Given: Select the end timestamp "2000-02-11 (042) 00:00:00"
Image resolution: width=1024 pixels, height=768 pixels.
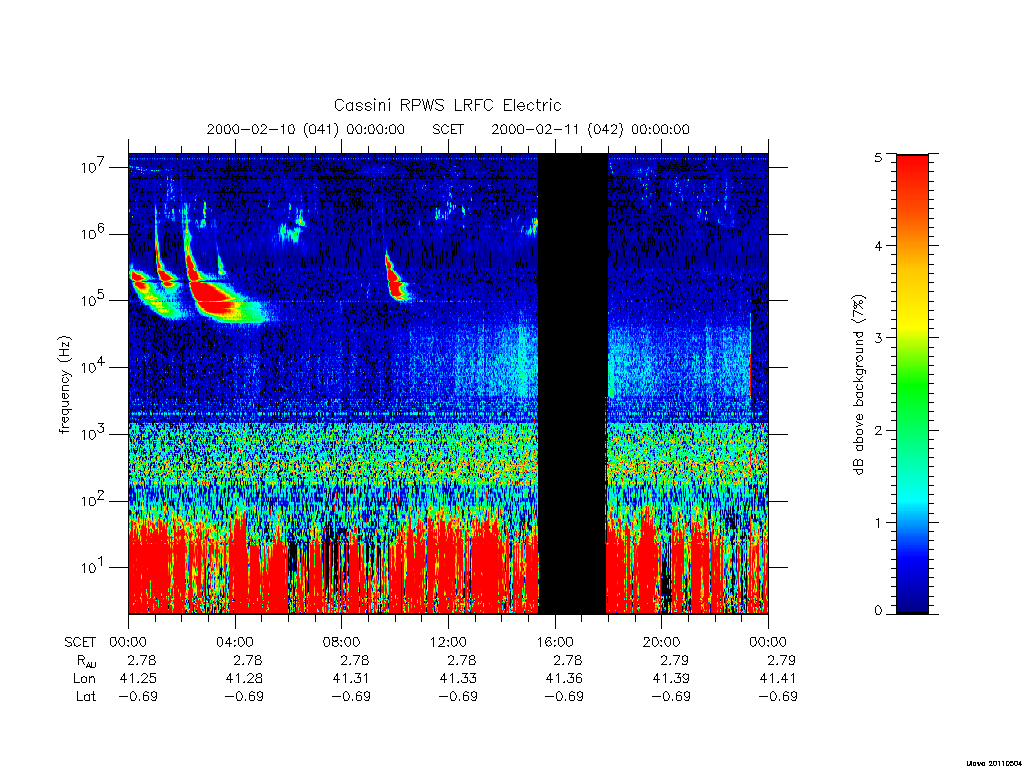Looking at the screenshot, I should pos(590,129).
